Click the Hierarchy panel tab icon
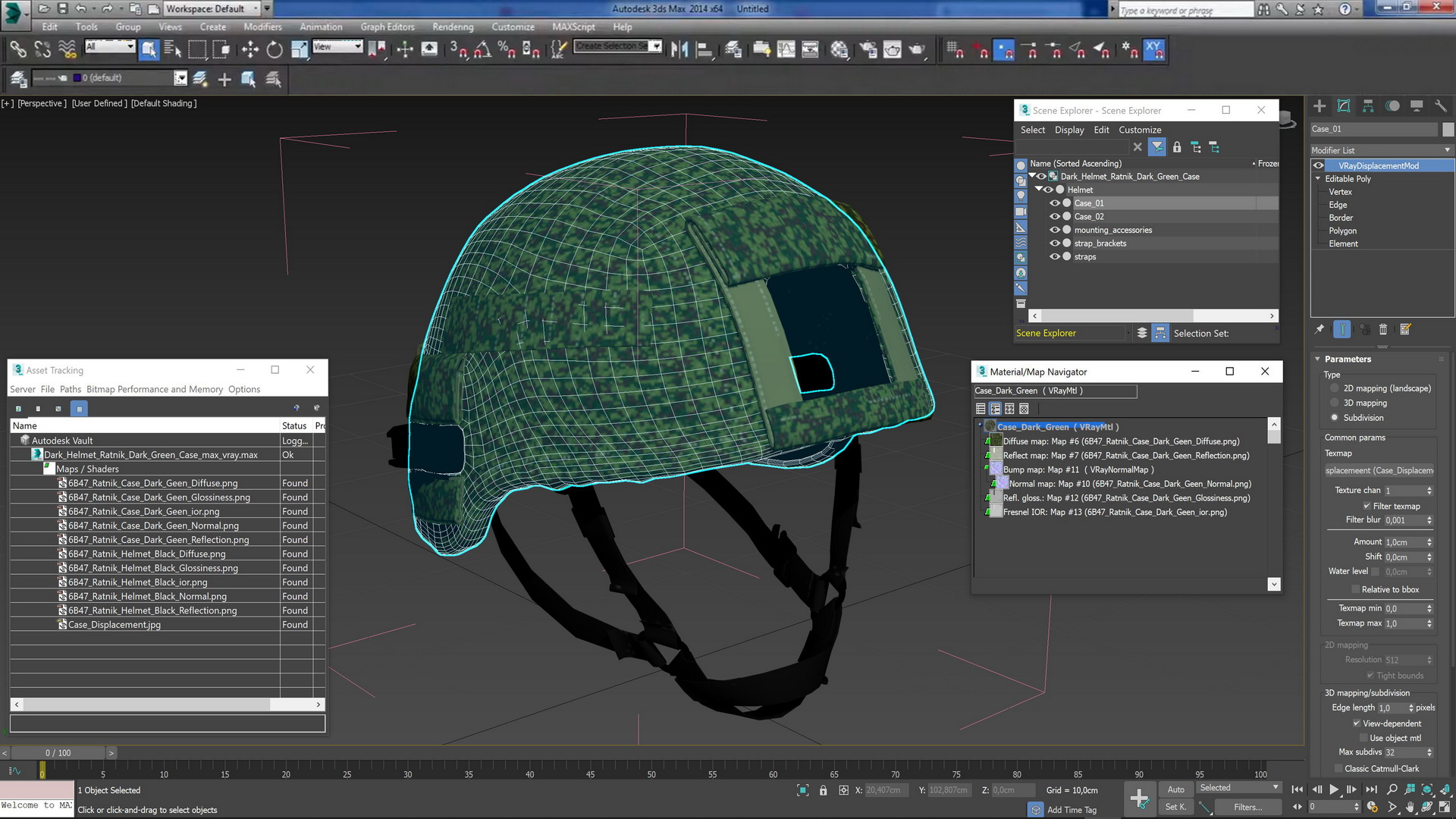Viewport: 1456px width, 819px height. point(1368,106)
